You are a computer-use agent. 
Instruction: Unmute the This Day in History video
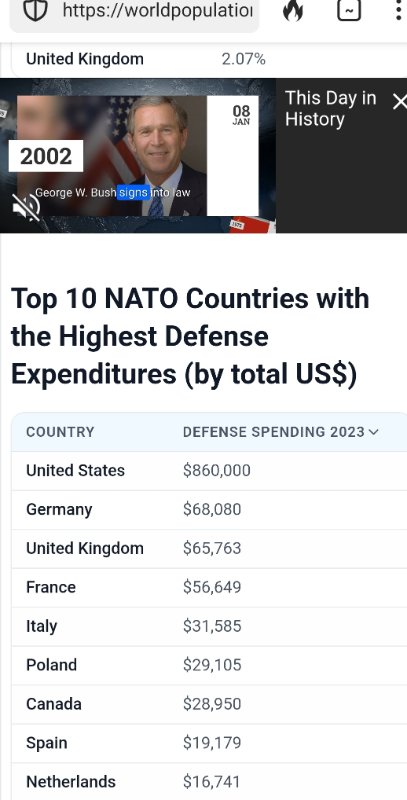[26, 207]
